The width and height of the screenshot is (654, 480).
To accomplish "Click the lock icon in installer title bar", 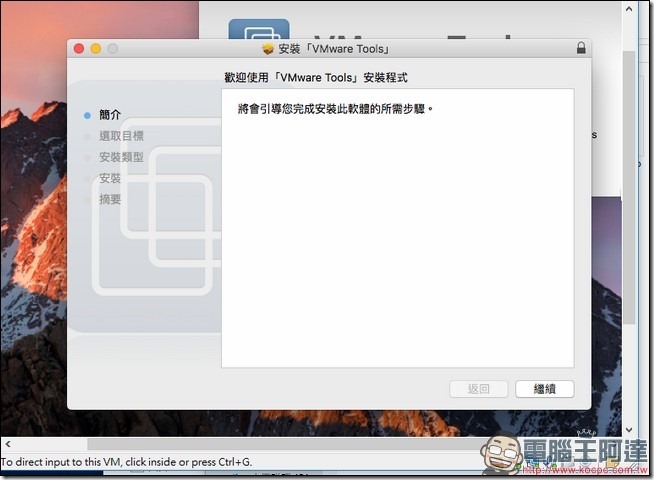I will coord(581,48).
